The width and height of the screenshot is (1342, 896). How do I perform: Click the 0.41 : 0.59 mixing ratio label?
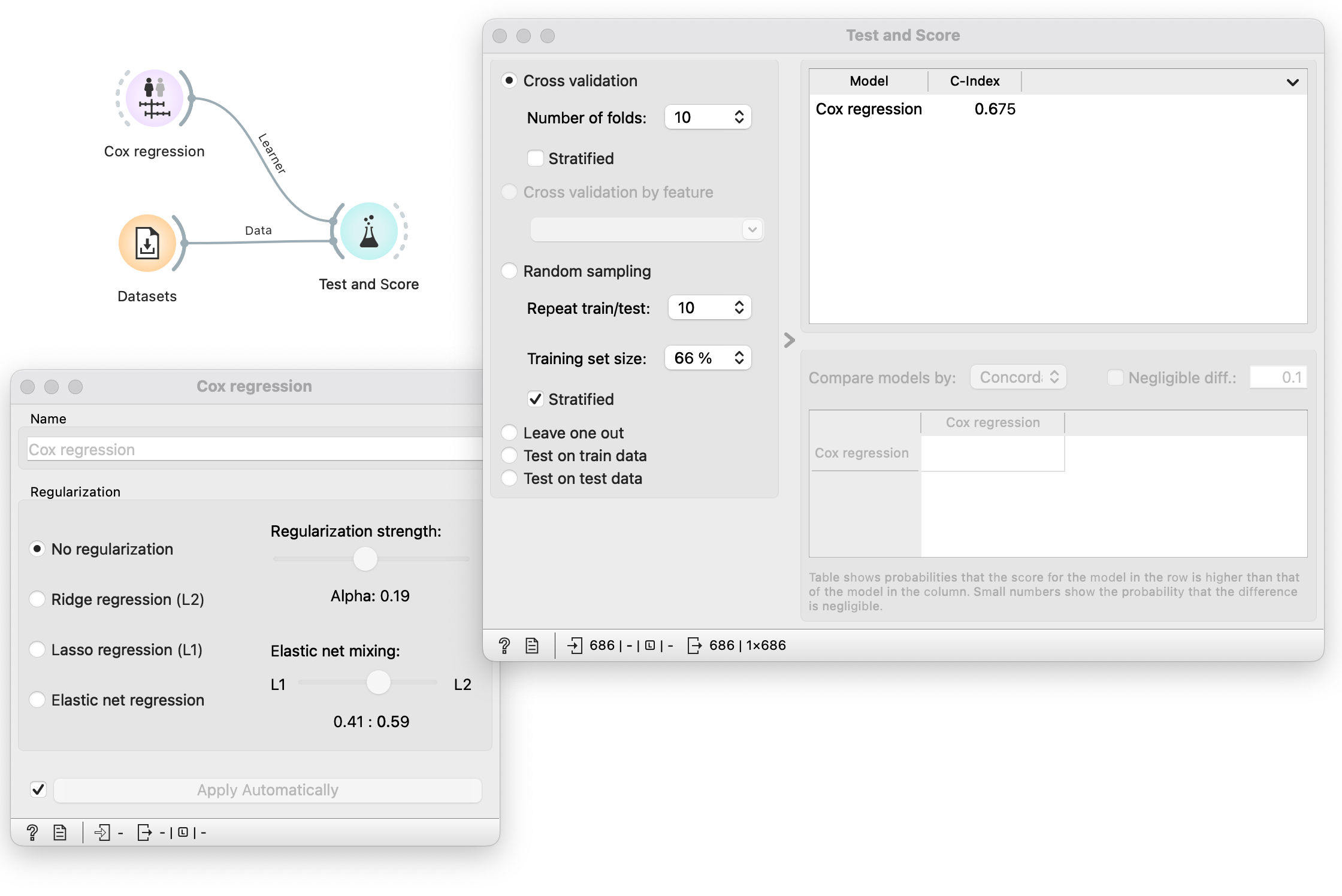tap(371, 722)
